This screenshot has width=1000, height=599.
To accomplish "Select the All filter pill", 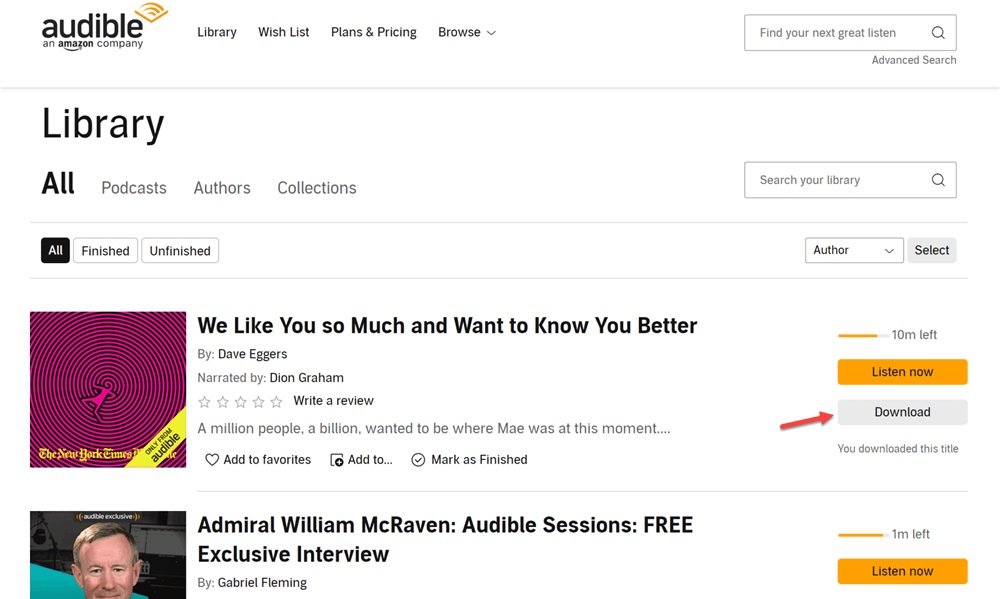I will pos(55,250).
